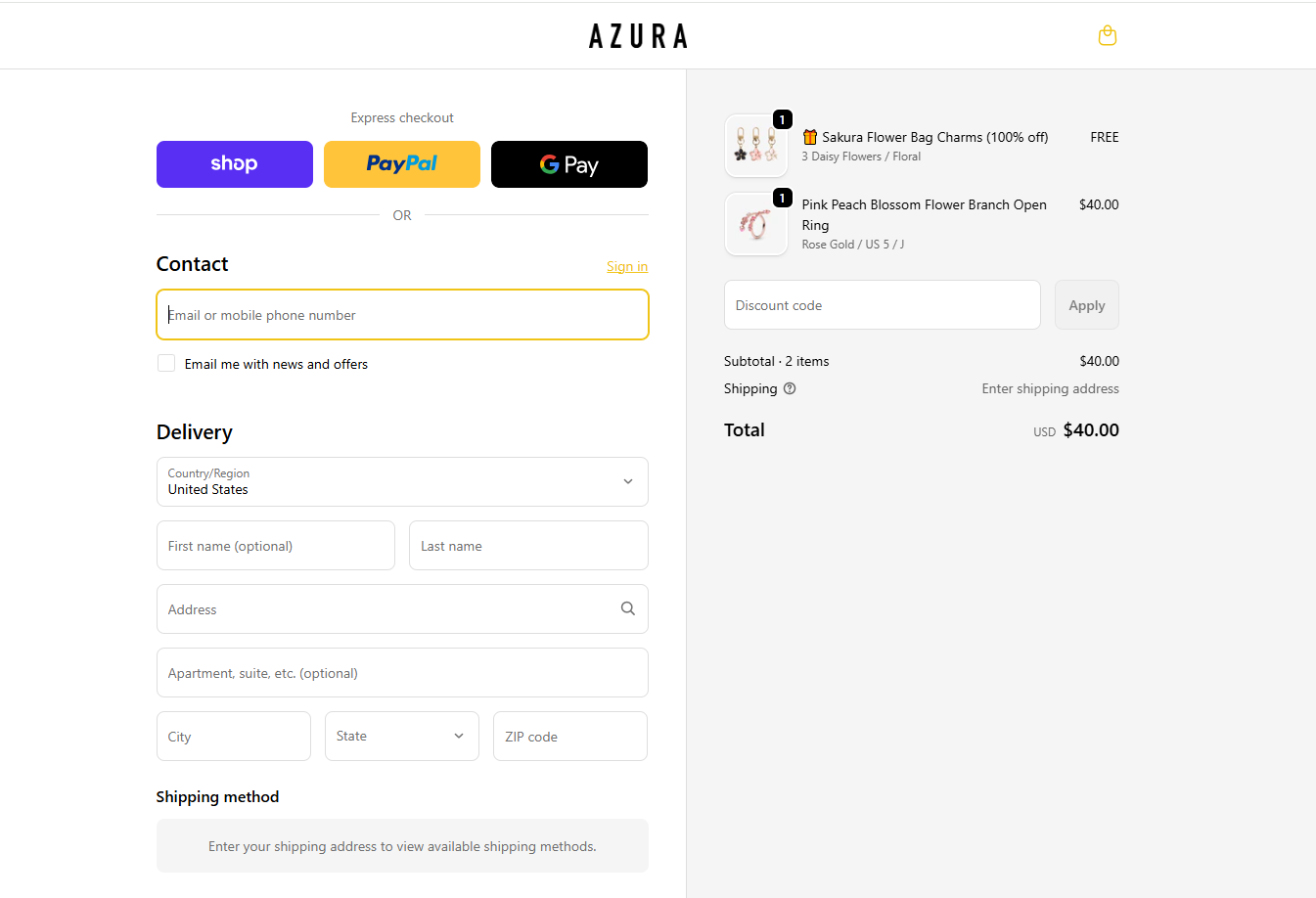Click the AZURA logo in the header
The height and width of the screenshot is (898, 1316).
[638, 35]
